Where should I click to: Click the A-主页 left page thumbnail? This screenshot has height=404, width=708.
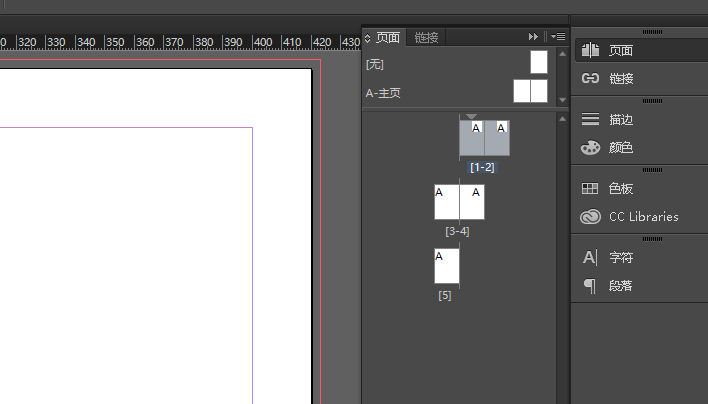pos(522,91)
